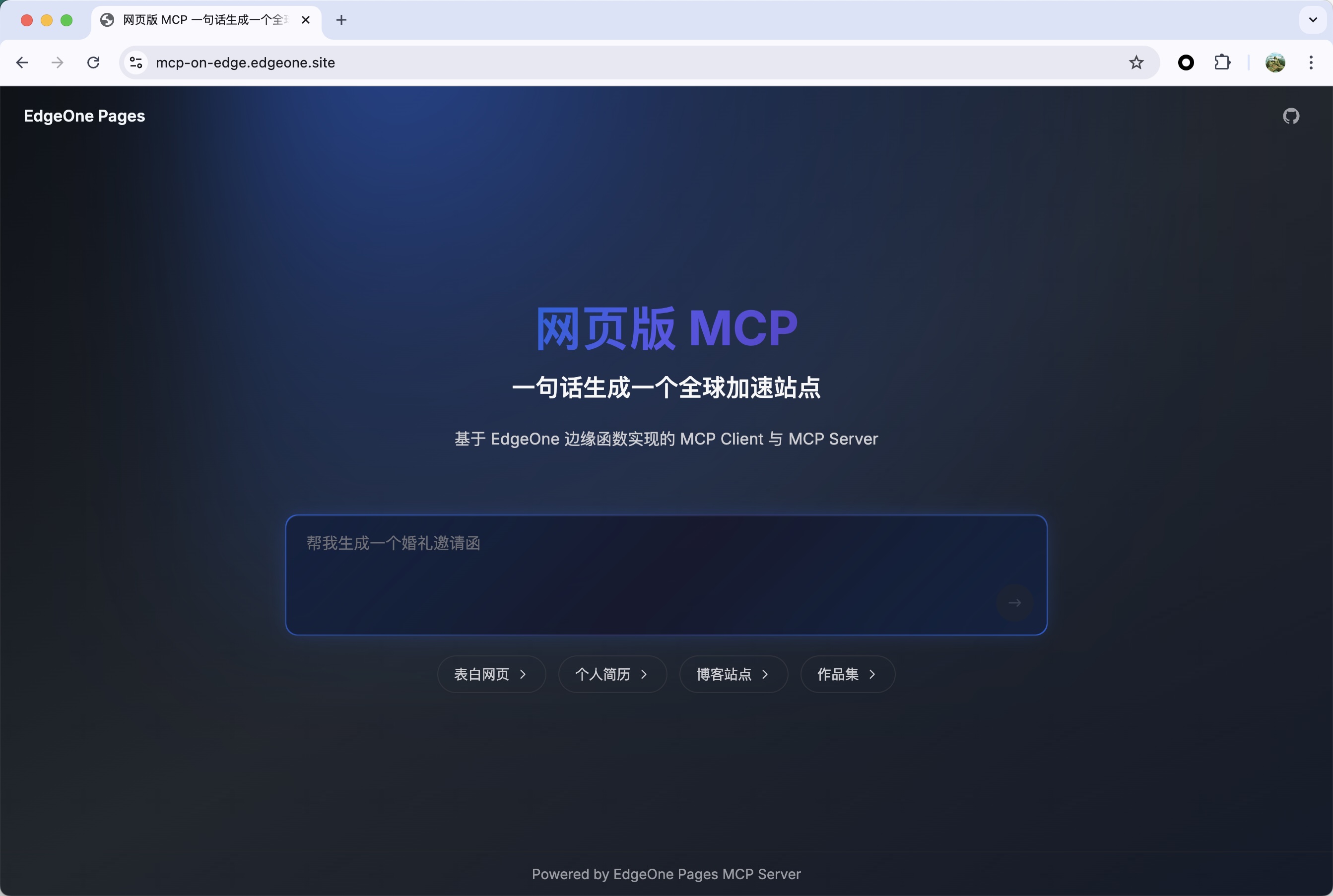The image size is (1333, 896).
Task: Go back to the previous page
Action: click(x=22, y=63)
